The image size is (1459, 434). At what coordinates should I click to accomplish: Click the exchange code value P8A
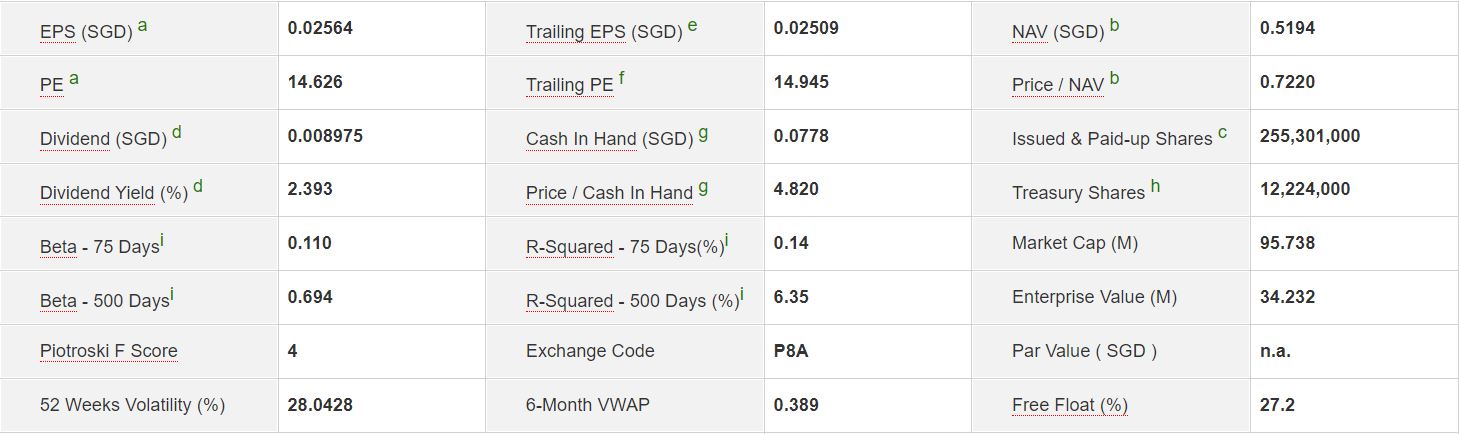pos(790,351)
